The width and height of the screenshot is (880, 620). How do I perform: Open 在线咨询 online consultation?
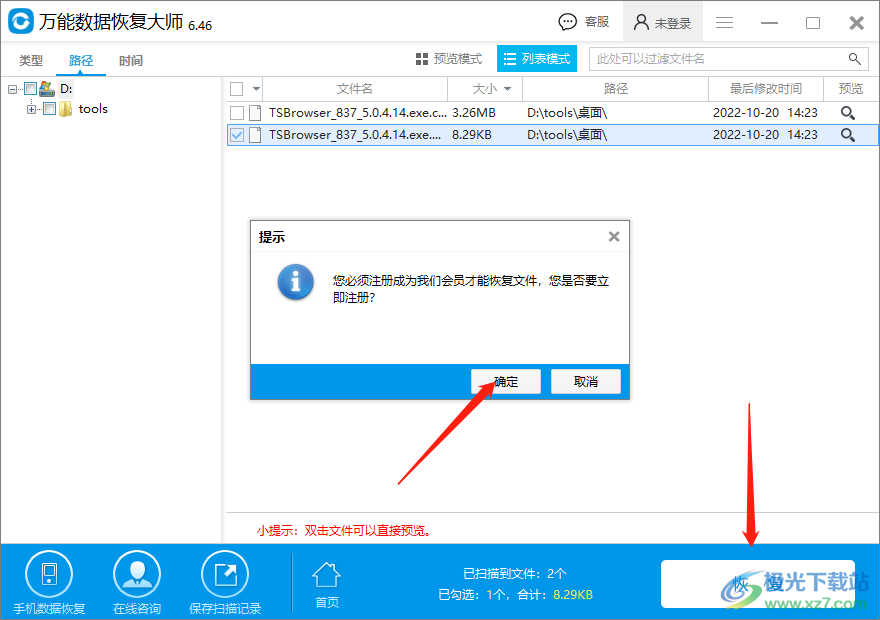pyautogui.click(x=137, y=583)
